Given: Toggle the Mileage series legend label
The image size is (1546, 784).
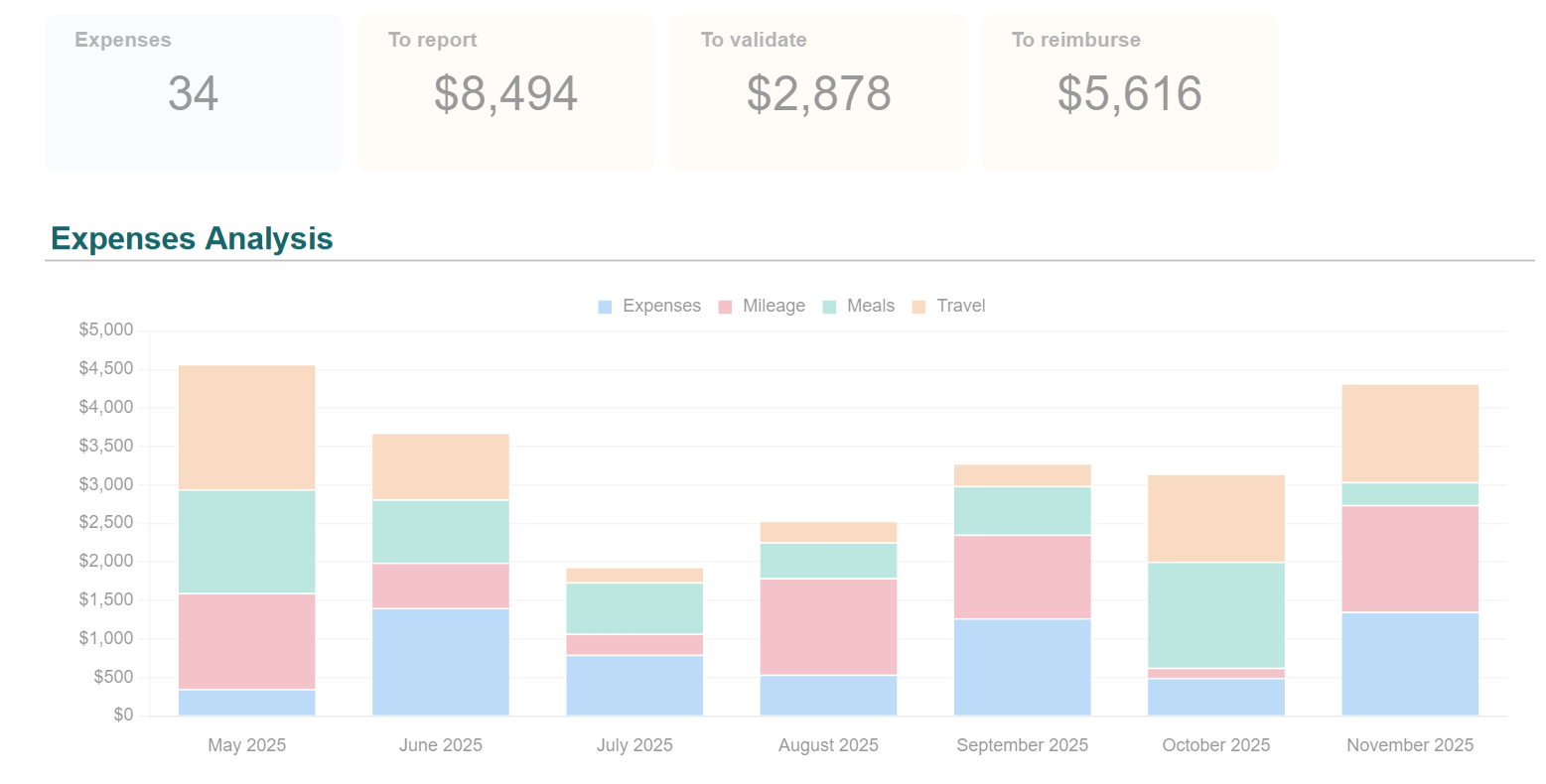Looking at the screenshot, I should point(773,306).
